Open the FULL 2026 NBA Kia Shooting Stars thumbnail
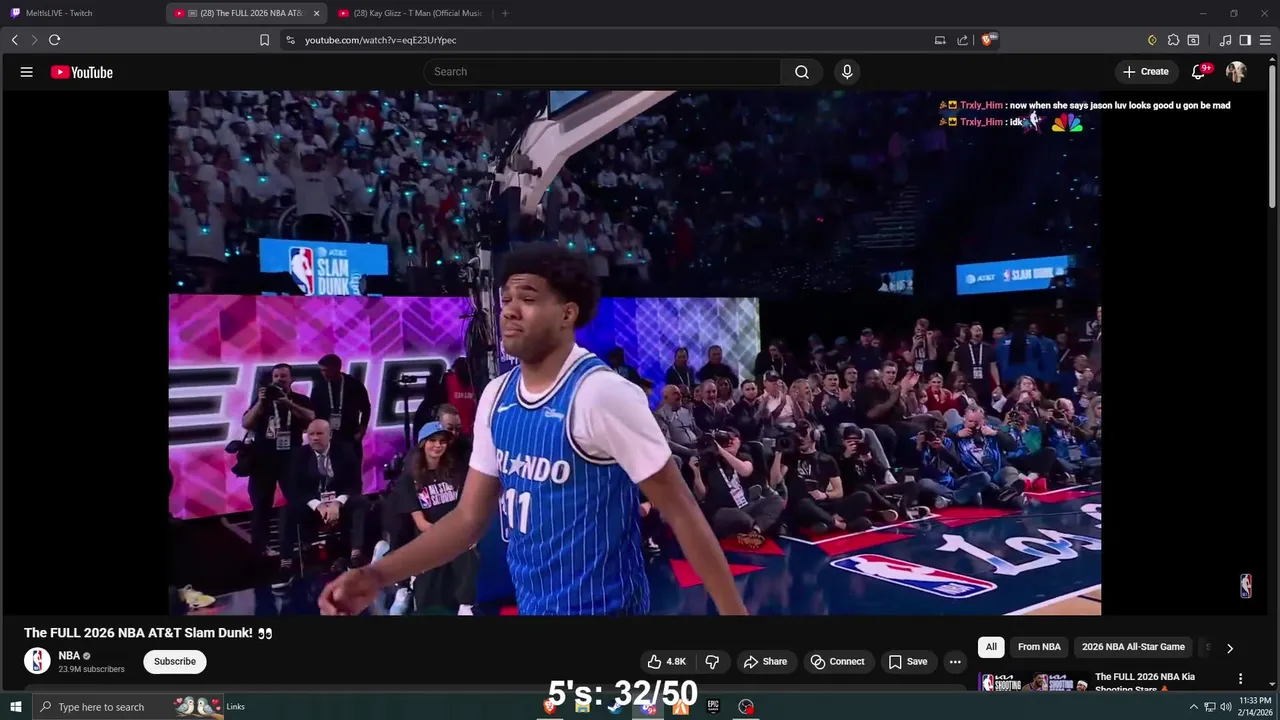 pos(1033,683)
